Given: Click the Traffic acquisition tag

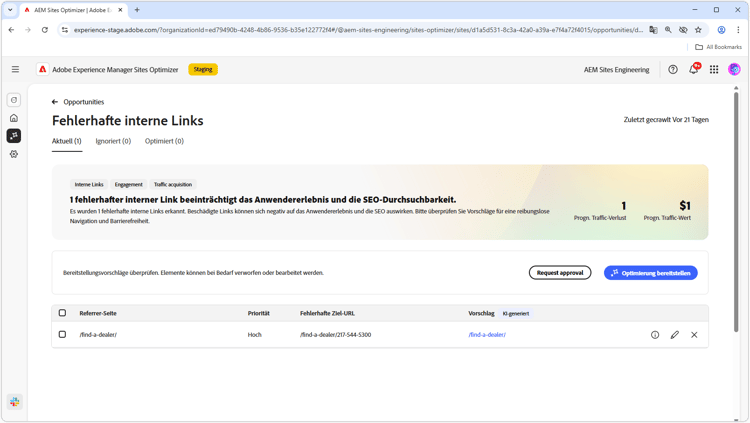Looking at the screenshot, I should (x=173, y=184).
